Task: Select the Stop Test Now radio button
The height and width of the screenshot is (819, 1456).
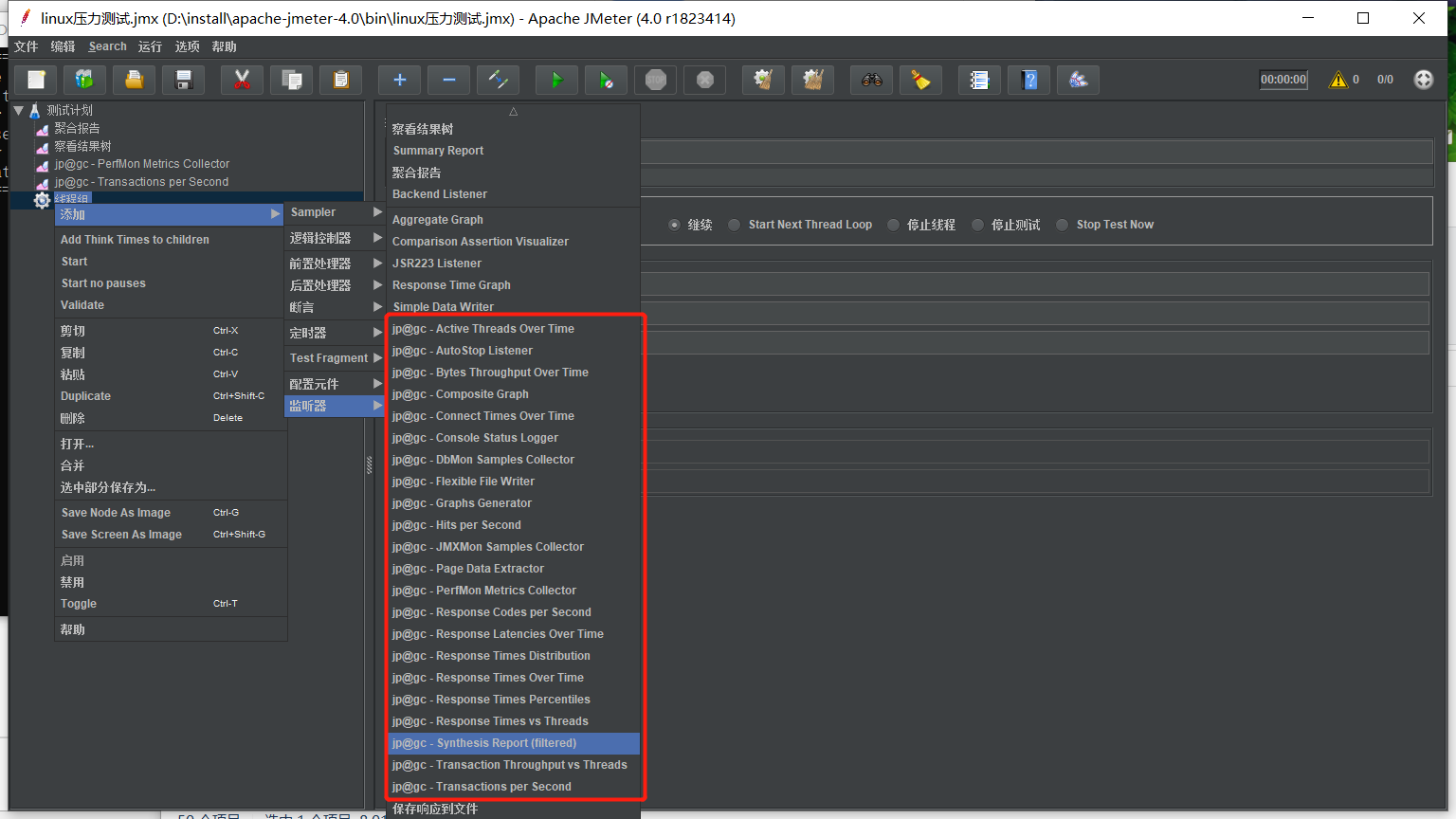Action: pos(1063,225)
